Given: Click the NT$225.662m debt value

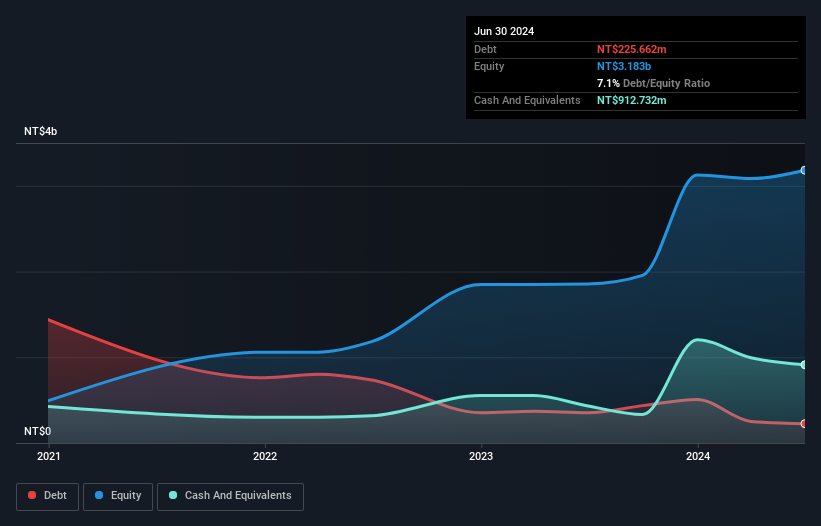Looking at the screenshot, I should click(x=631, y=49).
